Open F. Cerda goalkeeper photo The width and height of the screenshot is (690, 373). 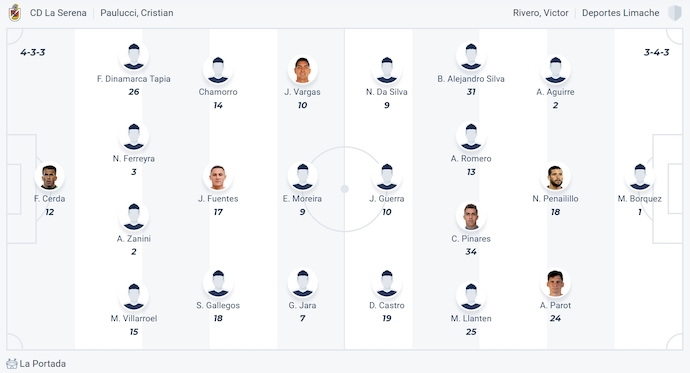tap(49, 176)
